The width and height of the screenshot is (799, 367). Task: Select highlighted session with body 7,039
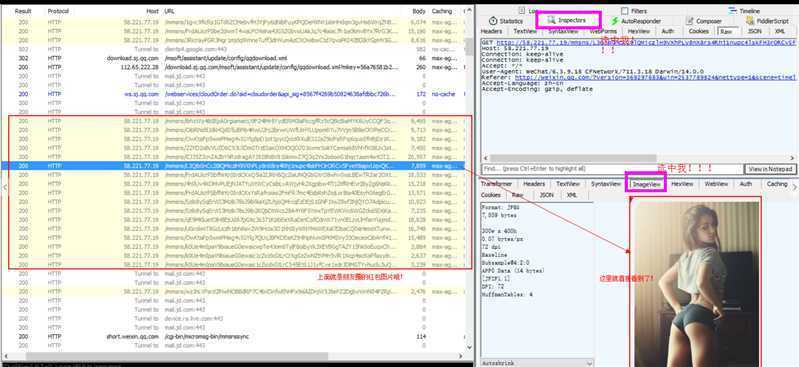tap(234, 166)
